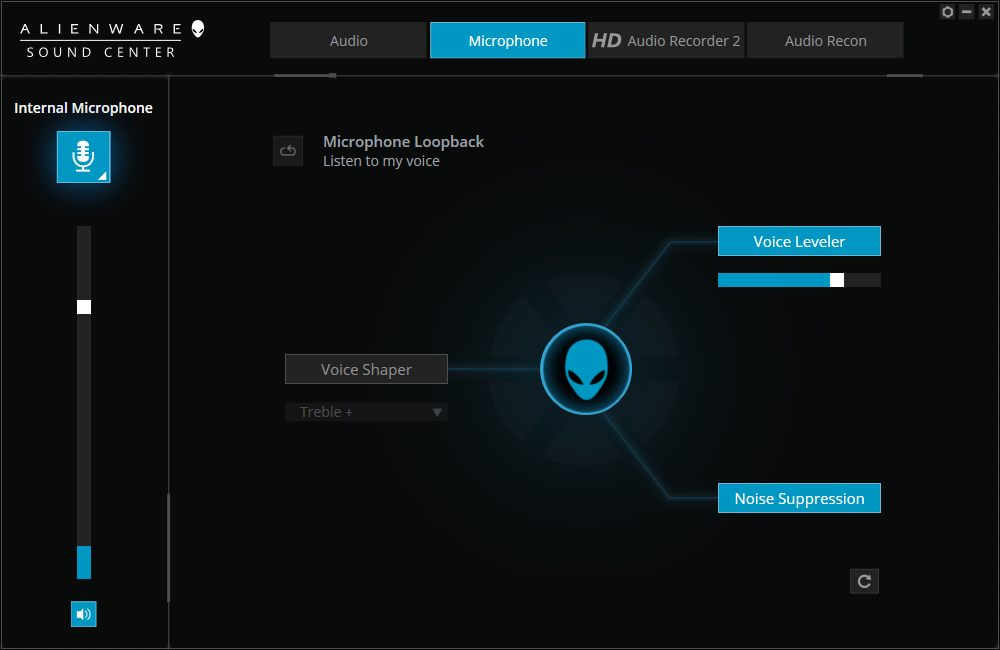Click the Alienware alien head center icon
Image resolution: width=1000 pixels, height=650 pixels.
586,369
